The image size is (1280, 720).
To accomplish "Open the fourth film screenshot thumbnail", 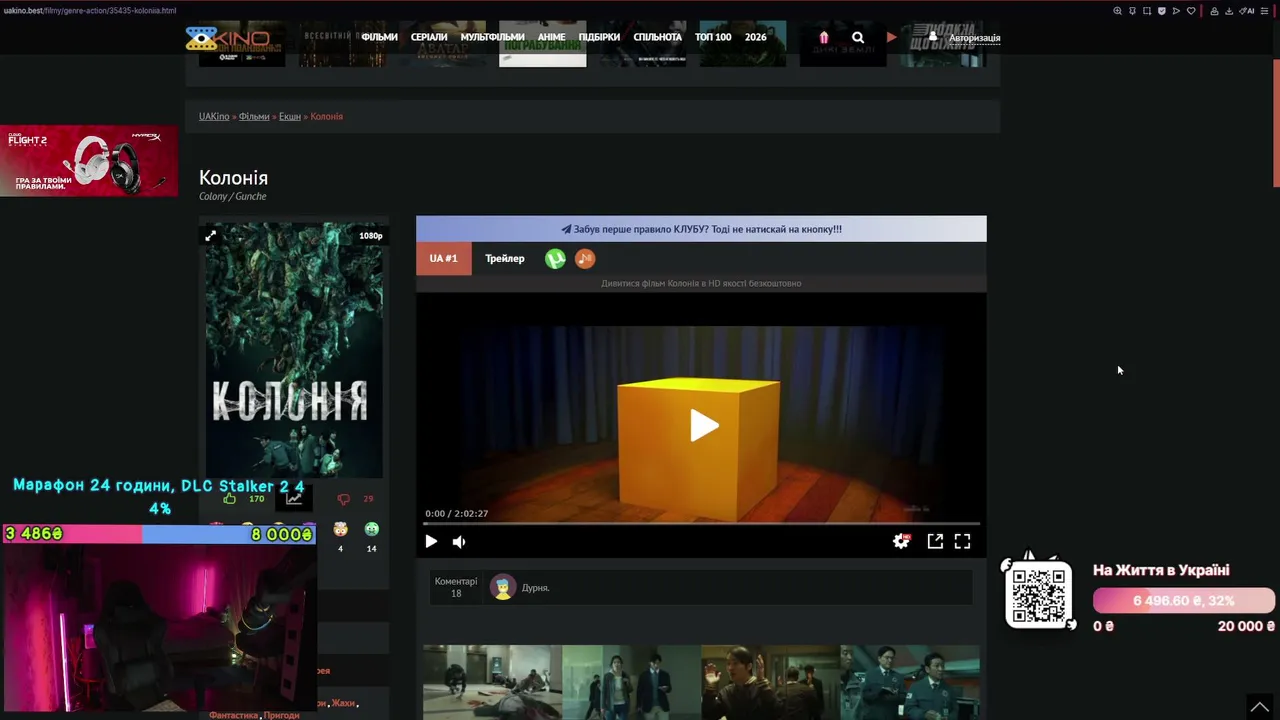I will tap(910, 682).
